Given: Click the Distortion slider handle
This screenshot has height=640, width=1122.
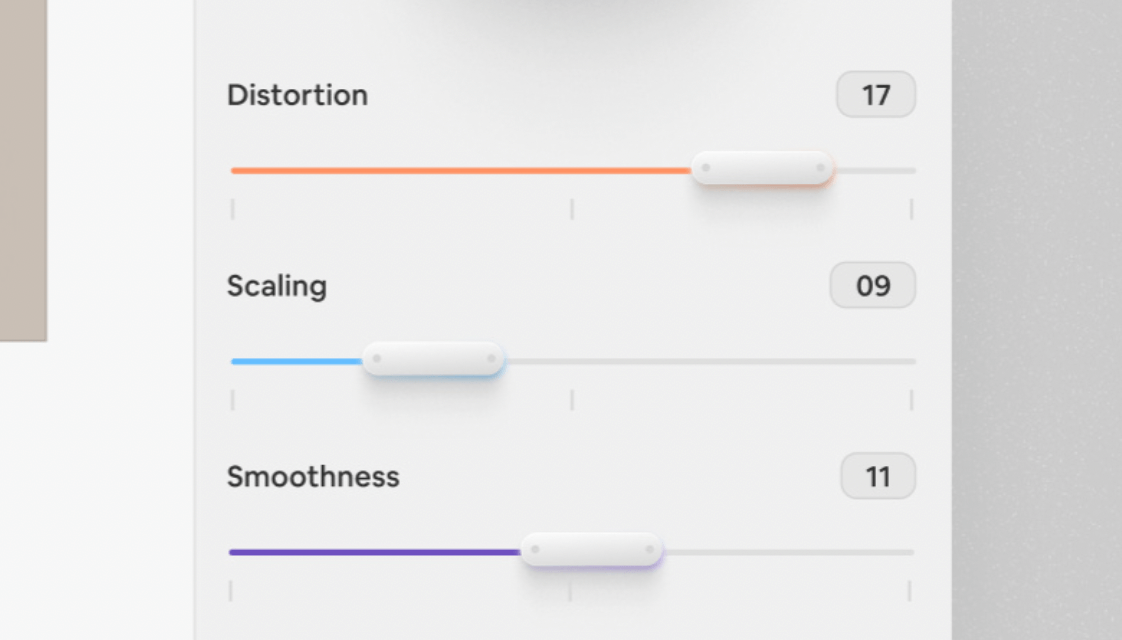Looking at the screenshot, I should (763, 168).
